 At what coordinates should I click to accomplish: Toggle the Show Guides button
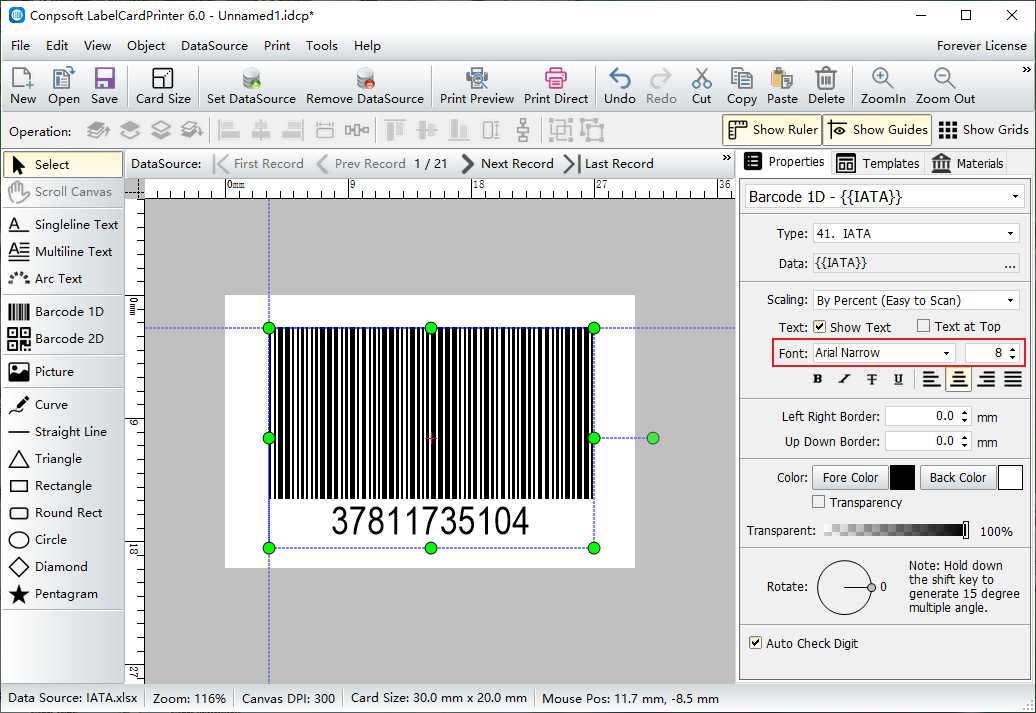877,130
